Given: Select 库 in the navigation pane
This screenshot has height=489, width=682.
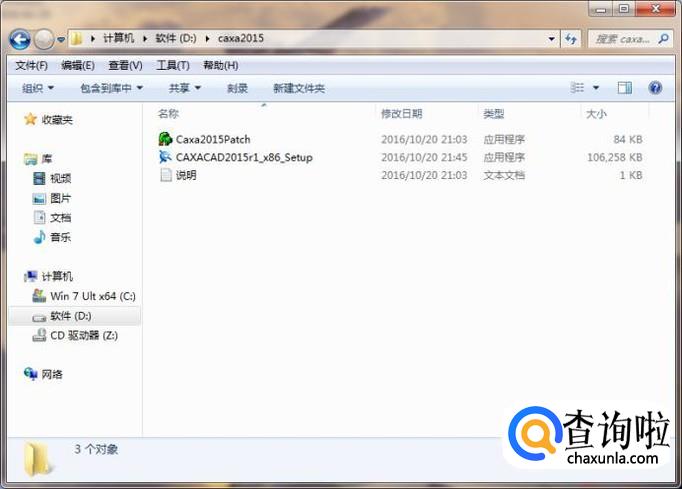Looking at the screenshot, I should pyautogui.click(x=47, y=159).
